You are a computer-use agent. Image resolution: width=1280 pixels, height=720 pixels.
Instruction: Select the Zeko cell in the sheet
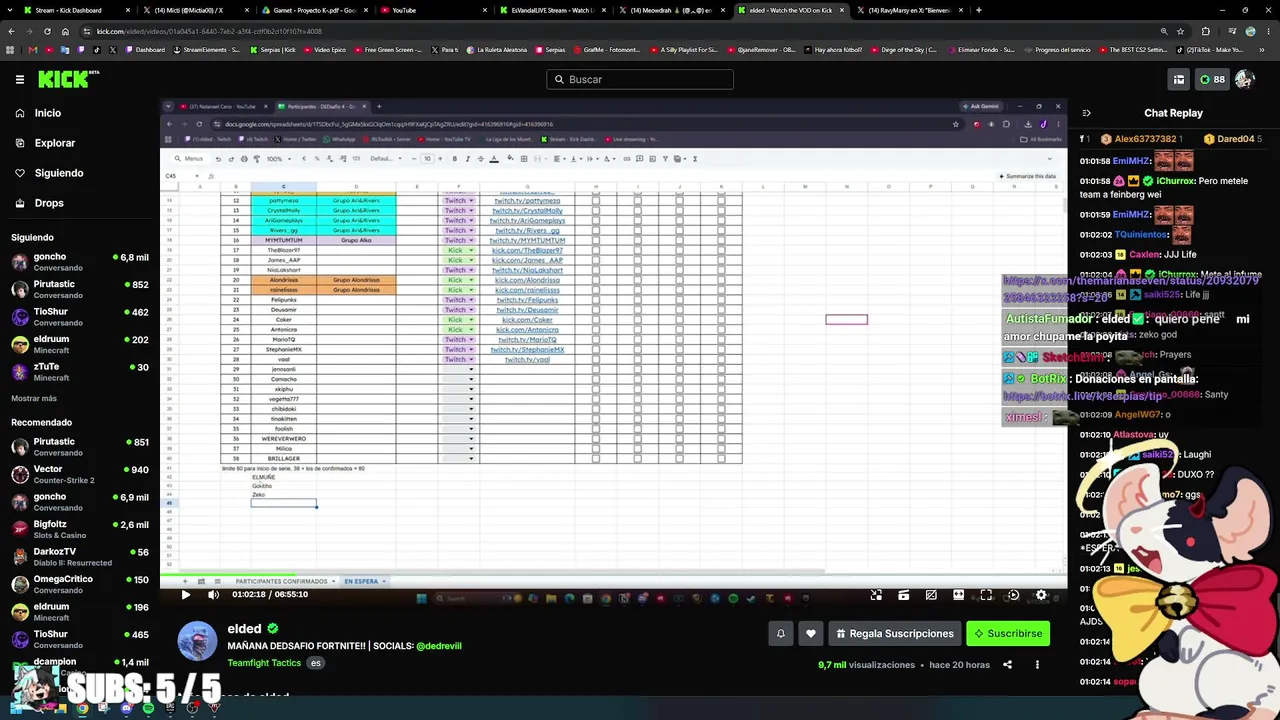pos(283,495)
